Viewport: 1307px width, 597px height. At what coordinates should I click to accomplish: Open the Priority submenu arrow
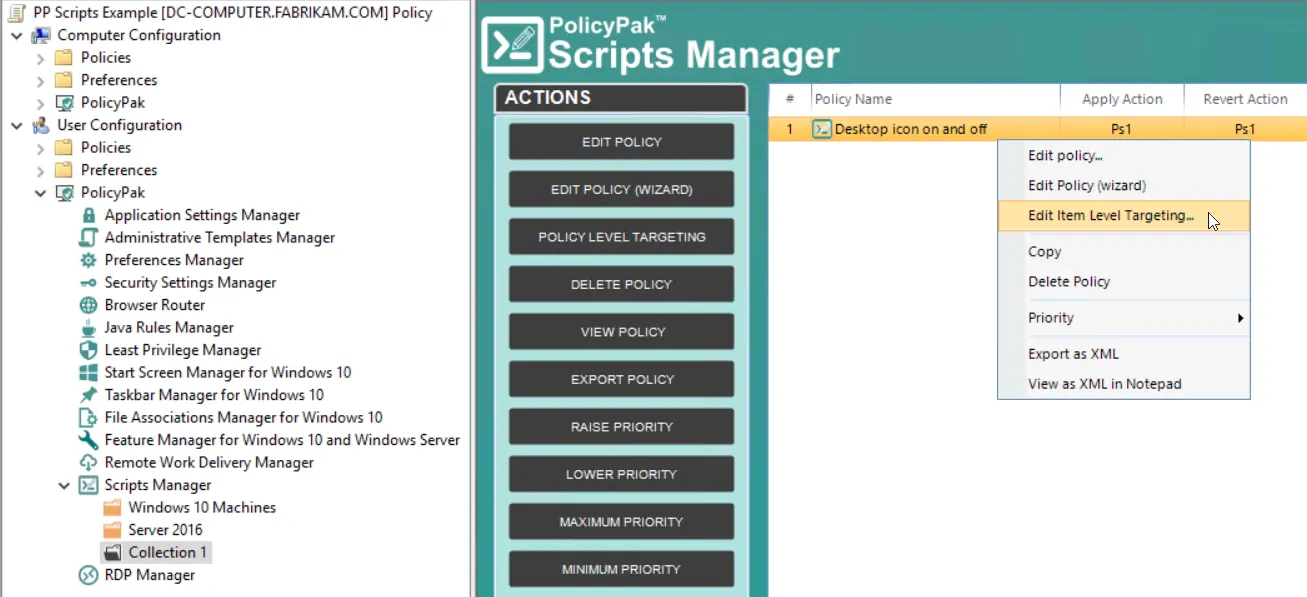[1240, 318]
